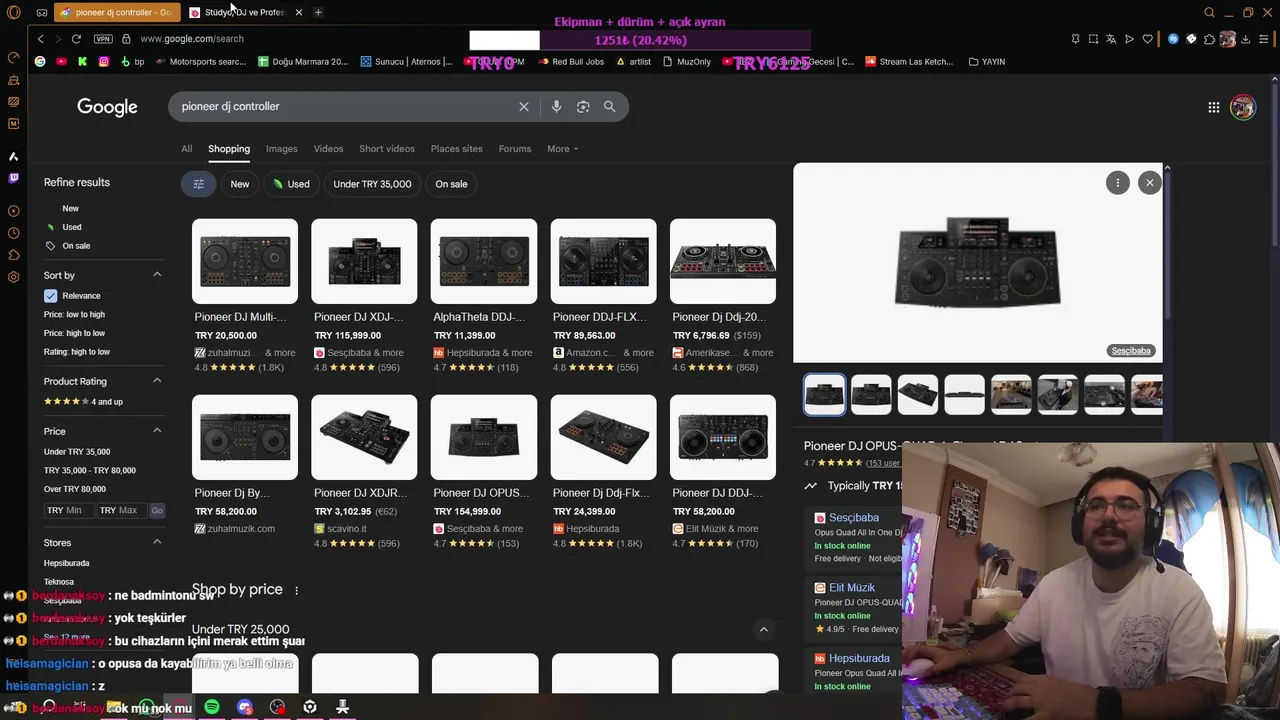Collapse the Product Rating section

click(157, 381)
